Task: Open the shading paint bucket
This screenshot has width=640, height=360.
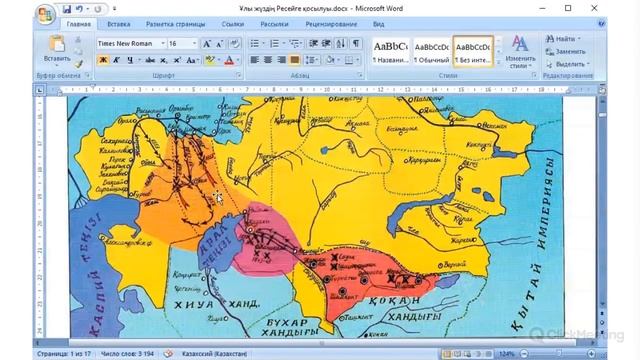Action: pyautogui.click(x=330, y=60)
